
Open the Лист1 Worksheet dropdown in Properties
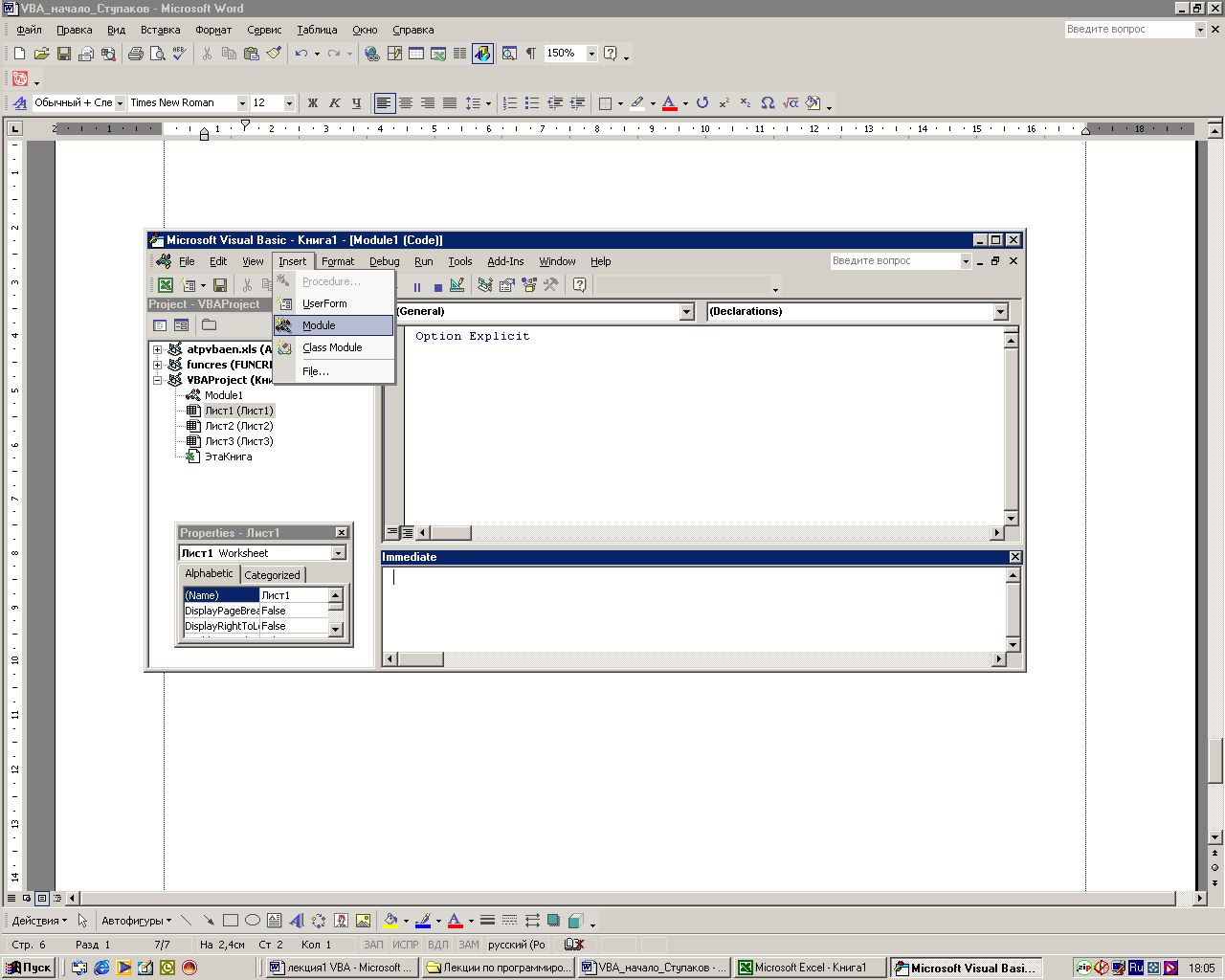339,553
